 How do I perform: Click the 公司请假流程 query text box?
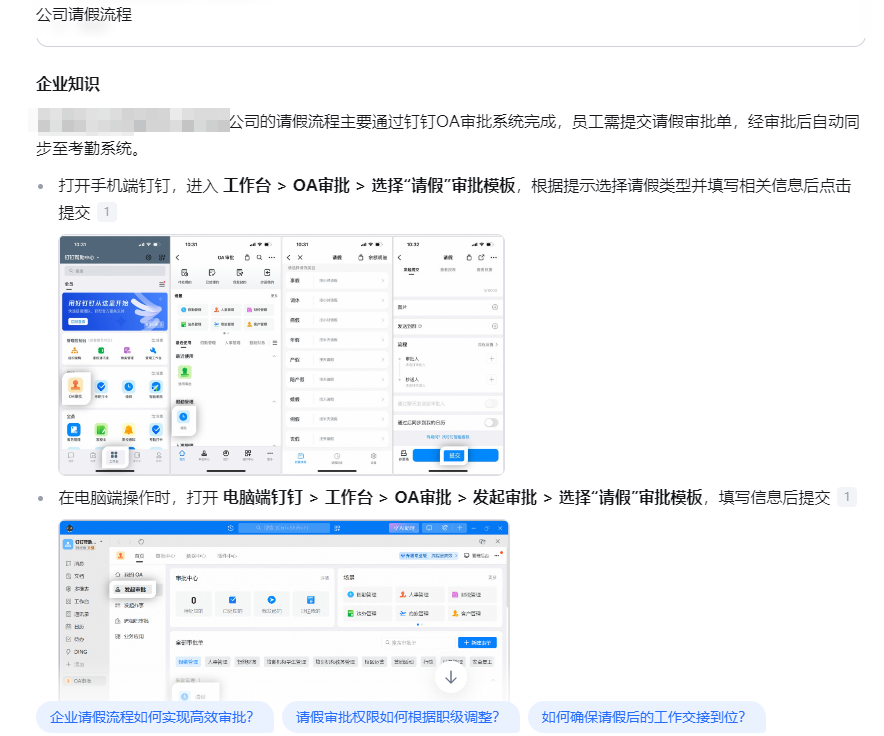coord(450,18)
